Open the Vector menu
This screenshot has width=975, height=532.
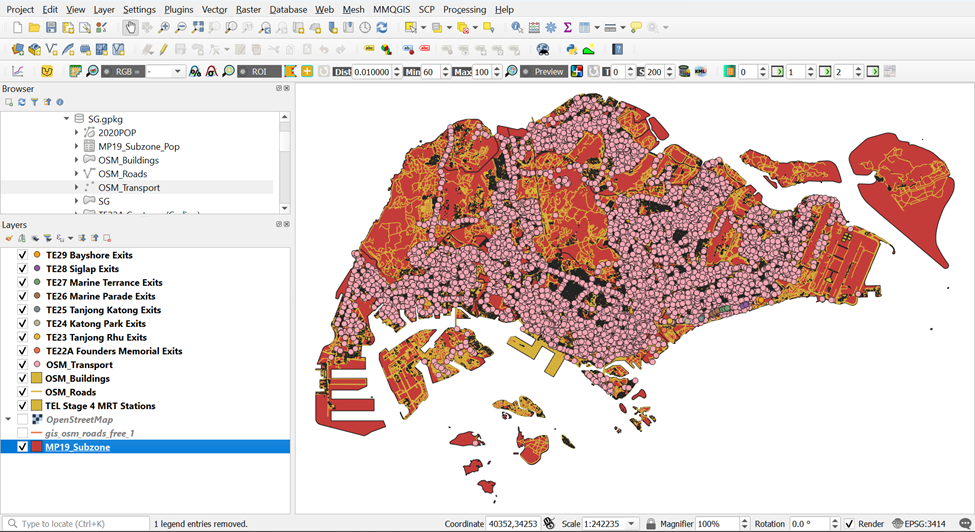214,9
